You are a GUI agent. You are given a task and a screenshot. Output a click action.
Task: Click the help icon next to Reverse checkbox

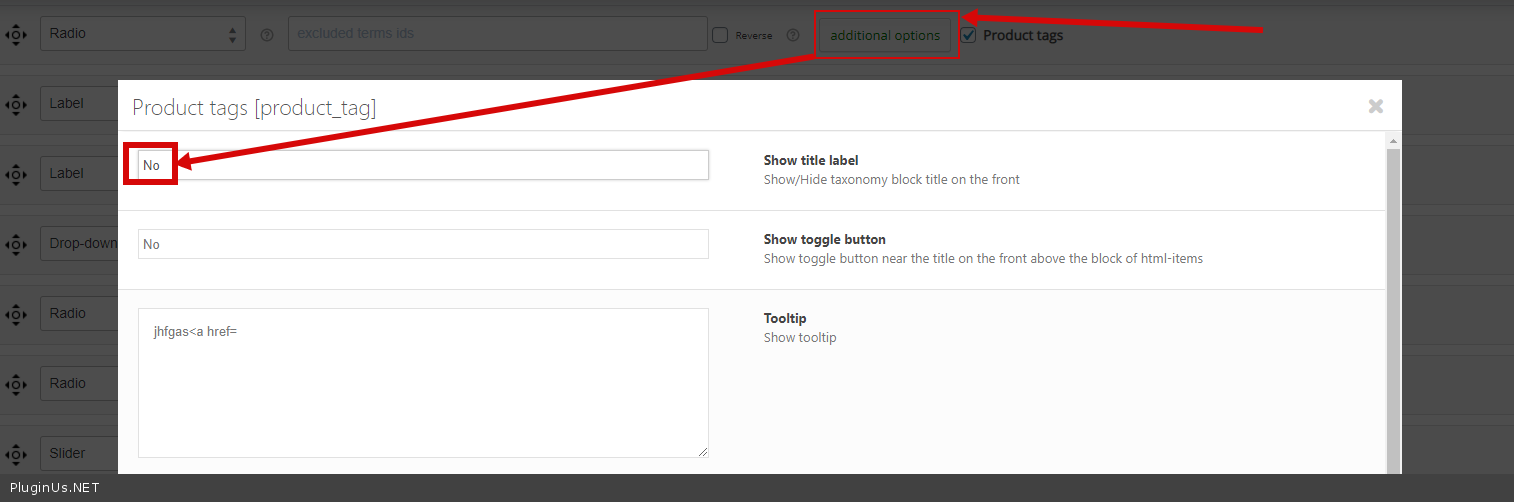point(793,35)
